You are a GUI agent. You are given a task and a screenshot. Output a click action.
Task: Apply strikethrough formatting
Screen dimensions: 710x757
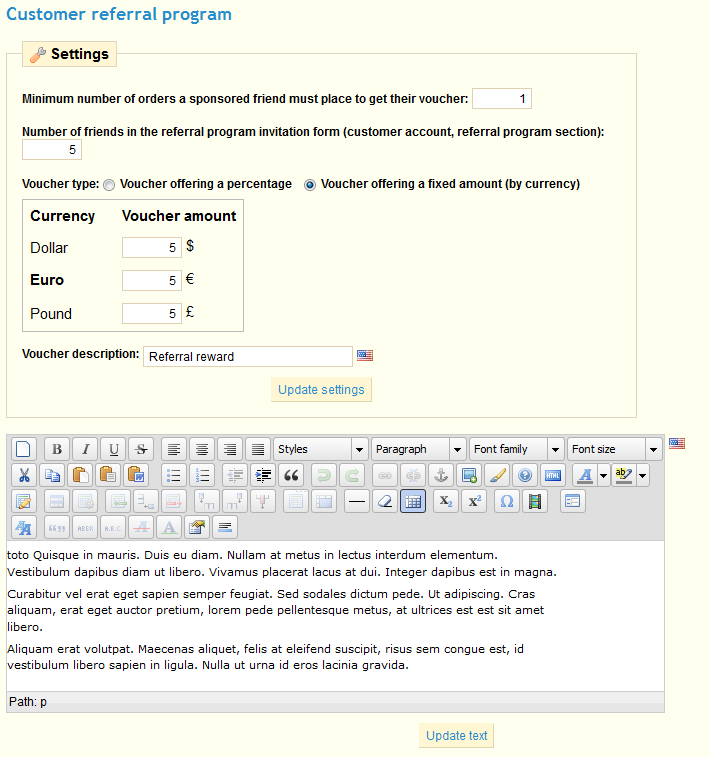141,449
